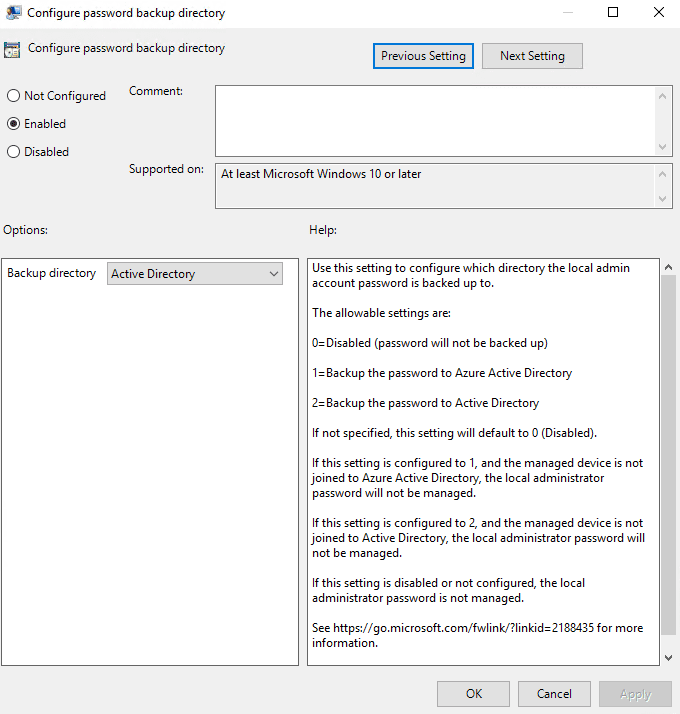
Task: Go to the Previous Setting
Action: pyautogui.click(x=423, y=56)
